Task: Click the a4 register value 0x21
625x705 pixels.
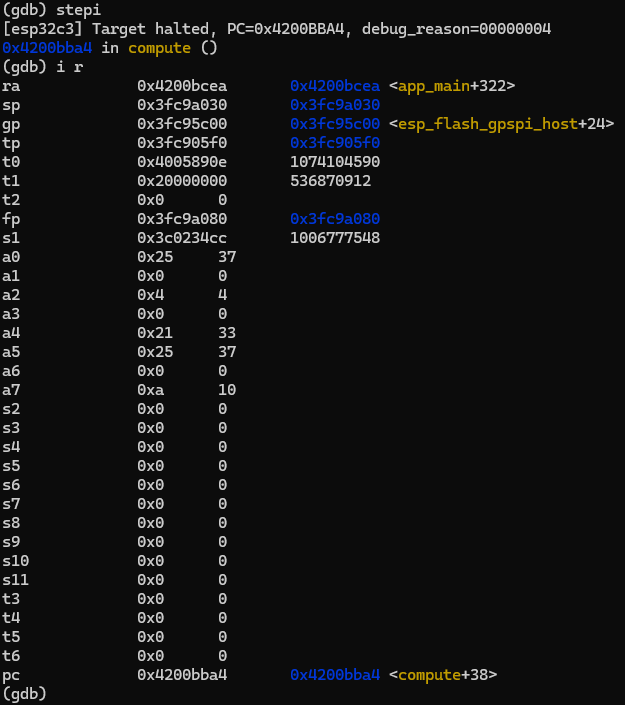Action: click(155, 333)
